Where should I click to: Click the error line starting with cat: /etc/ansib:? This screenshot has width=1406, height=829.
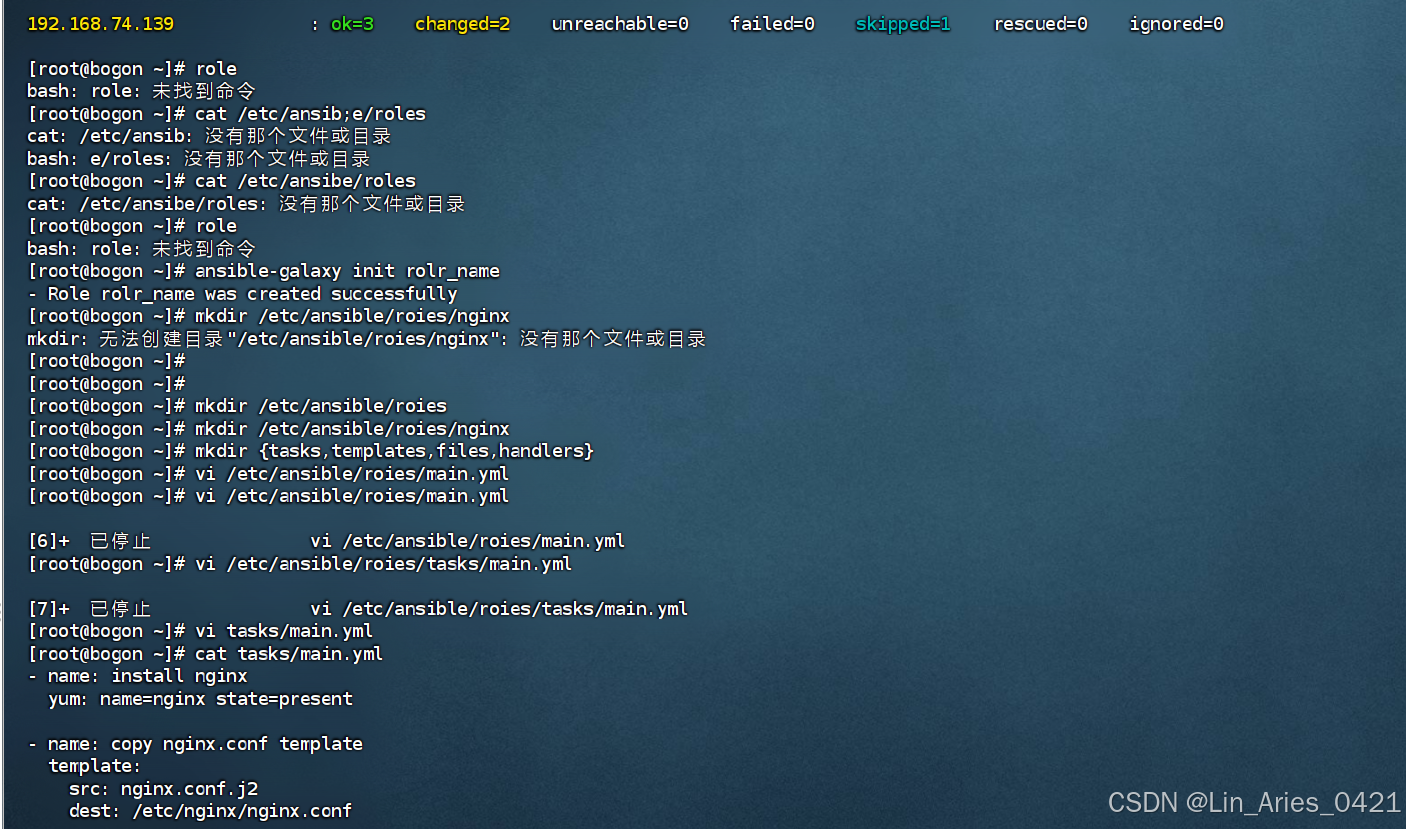tap(209, 136)
